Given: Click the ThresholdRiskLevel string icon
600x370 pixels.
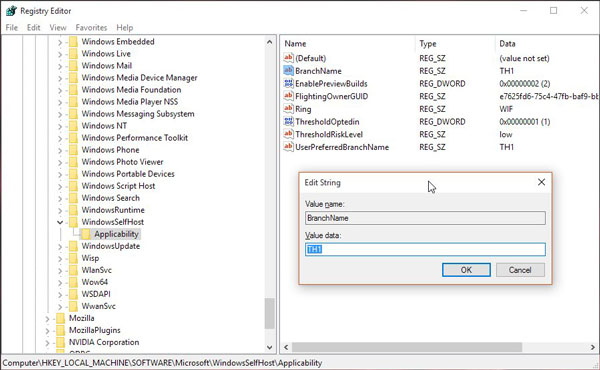Looking at the screenshot, I should point(288,134).
